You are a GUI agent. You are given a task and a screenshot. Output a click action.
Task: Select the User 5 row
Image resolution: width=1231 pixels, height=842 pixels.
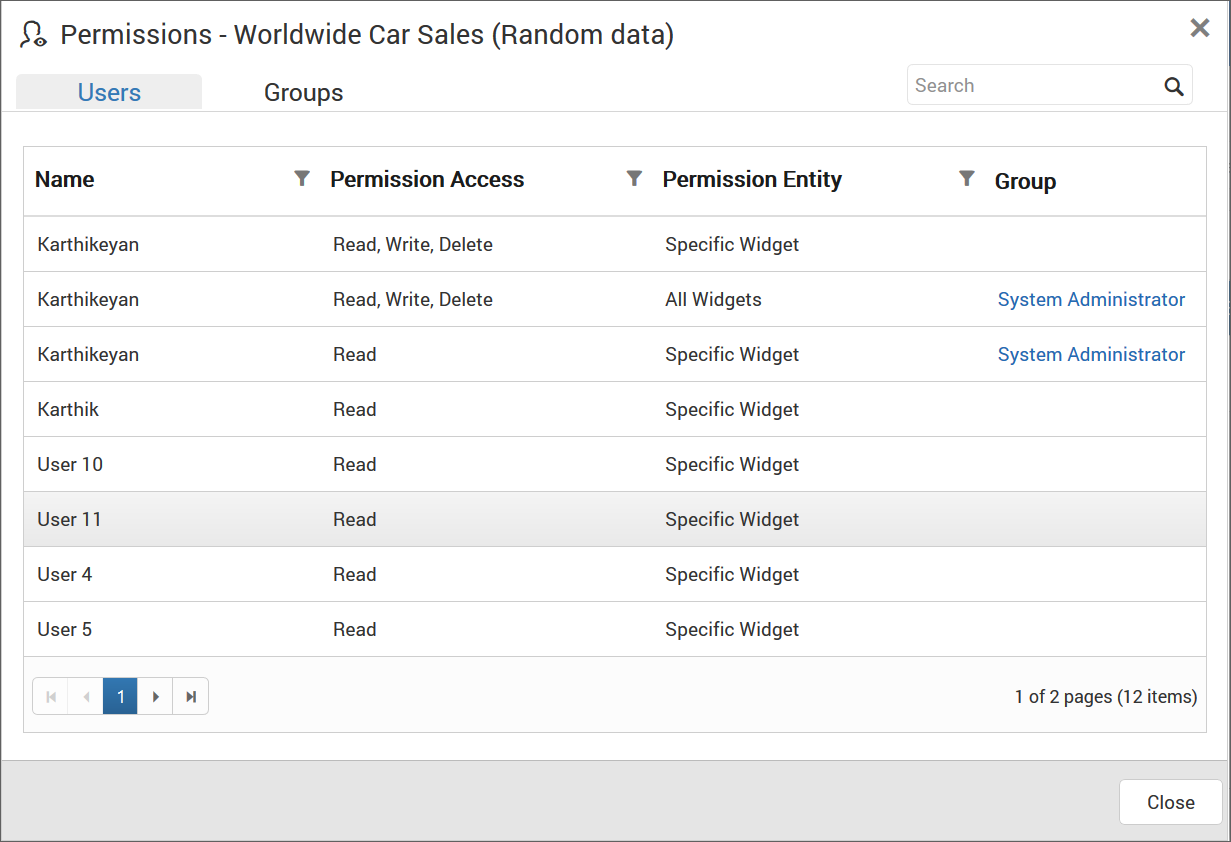pyautogui.click(x=615, y=629)
